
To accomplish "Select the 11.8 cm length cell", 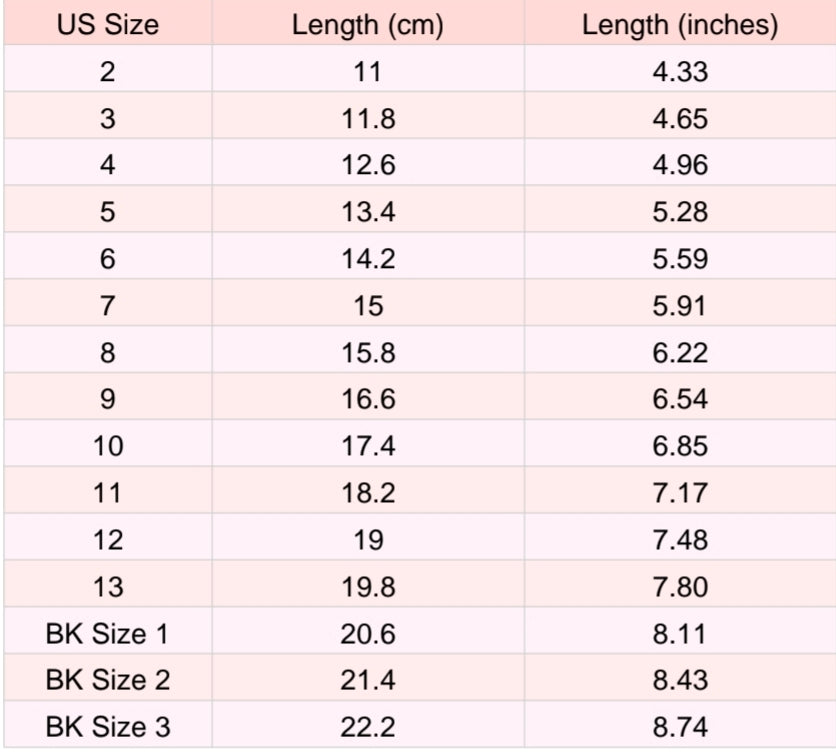I will click(367, 119).
